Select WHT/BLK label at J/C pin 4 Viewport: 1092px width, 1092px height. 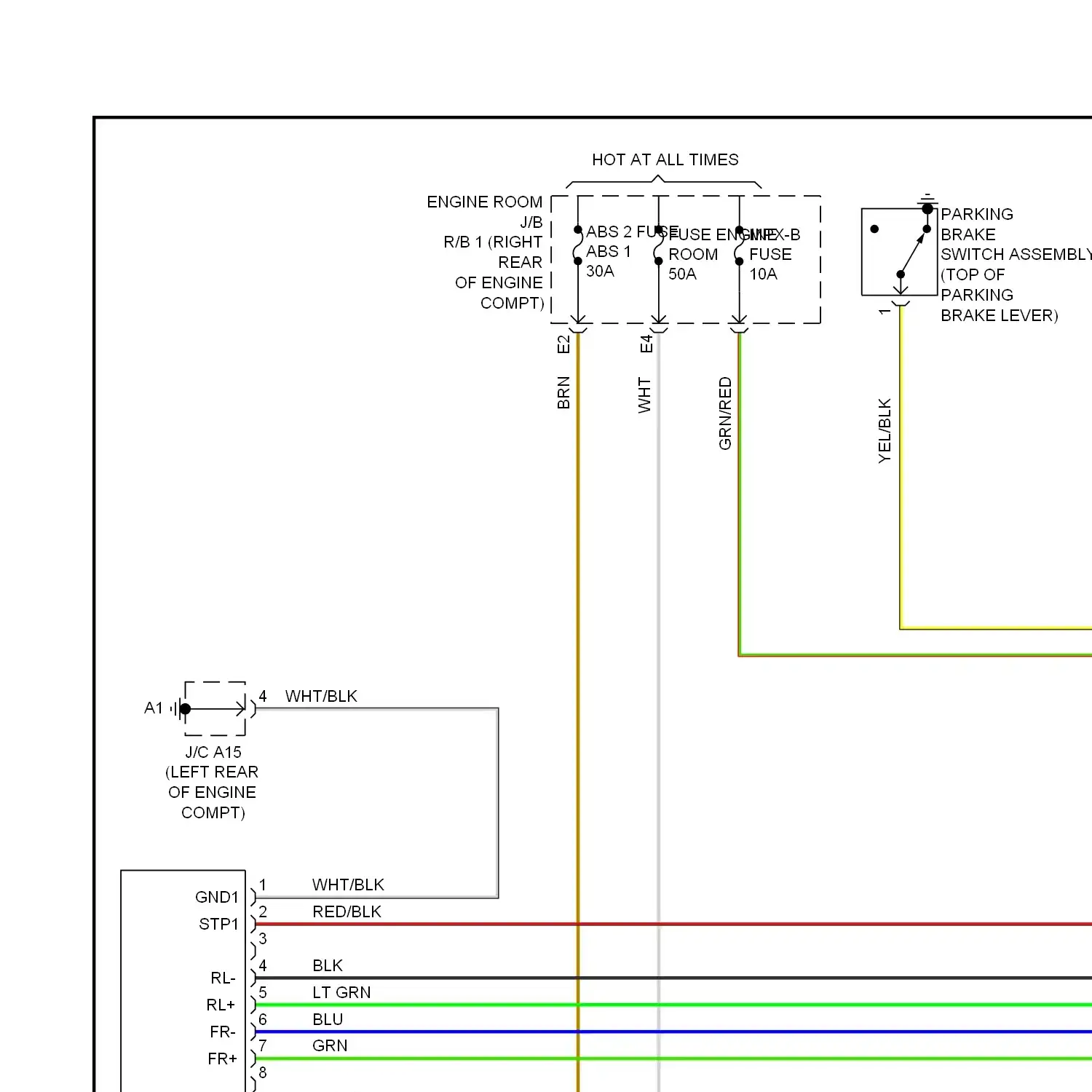[321, 696]
